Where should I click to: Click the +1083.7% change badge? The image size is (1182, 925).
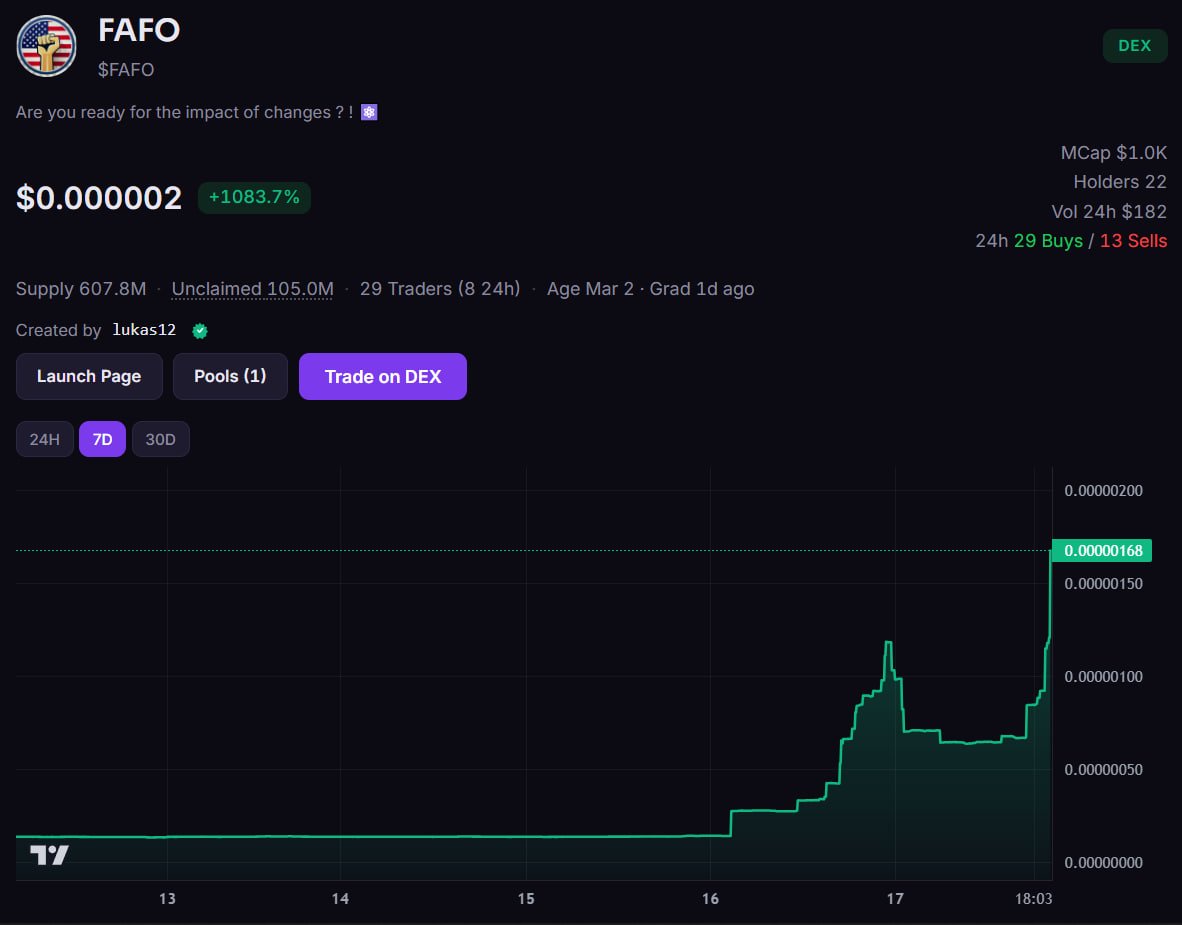click(x=254, y=198)
